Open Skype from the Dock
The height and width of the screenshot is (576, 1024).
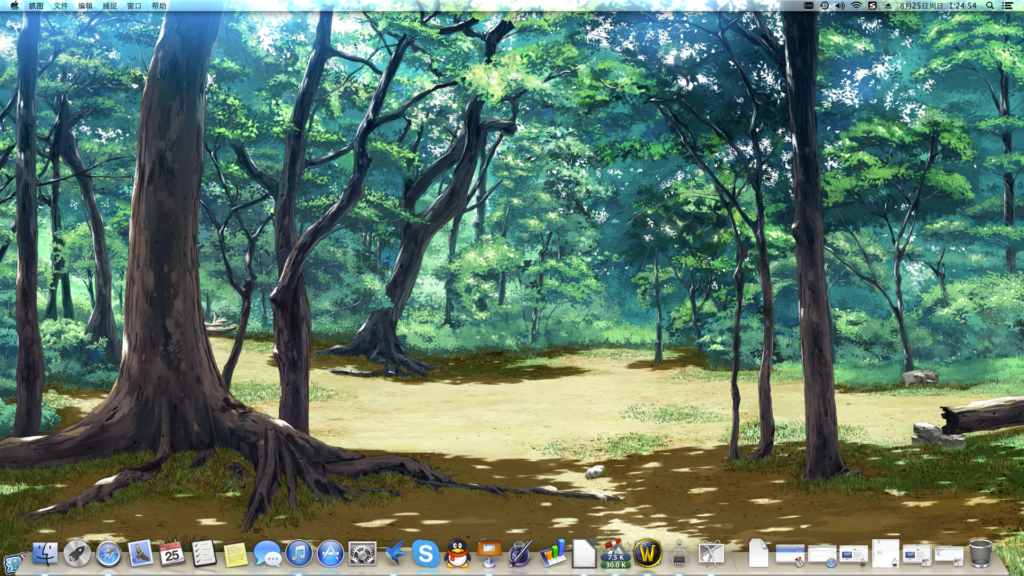[x=426, y=553]
